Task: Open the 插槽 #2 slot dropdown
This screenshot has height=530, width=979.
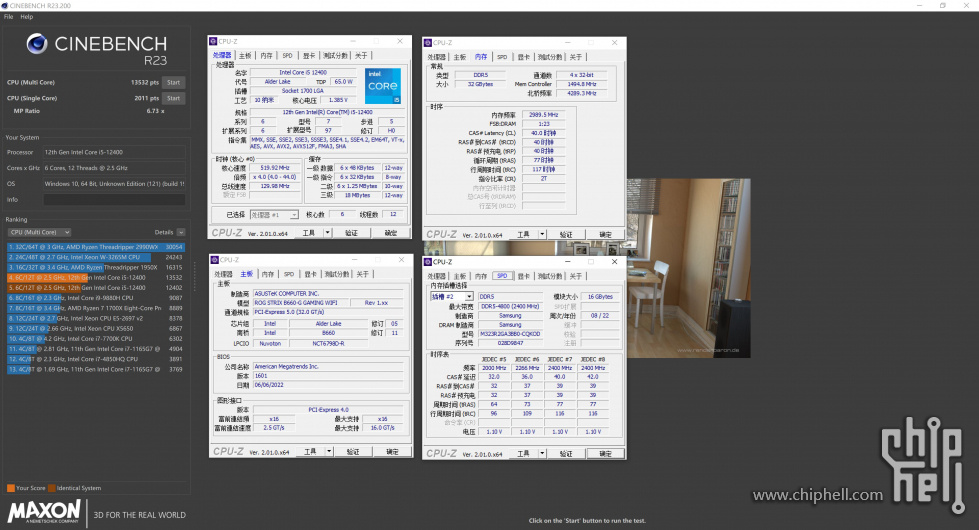Action: click(x=451, y=297)
